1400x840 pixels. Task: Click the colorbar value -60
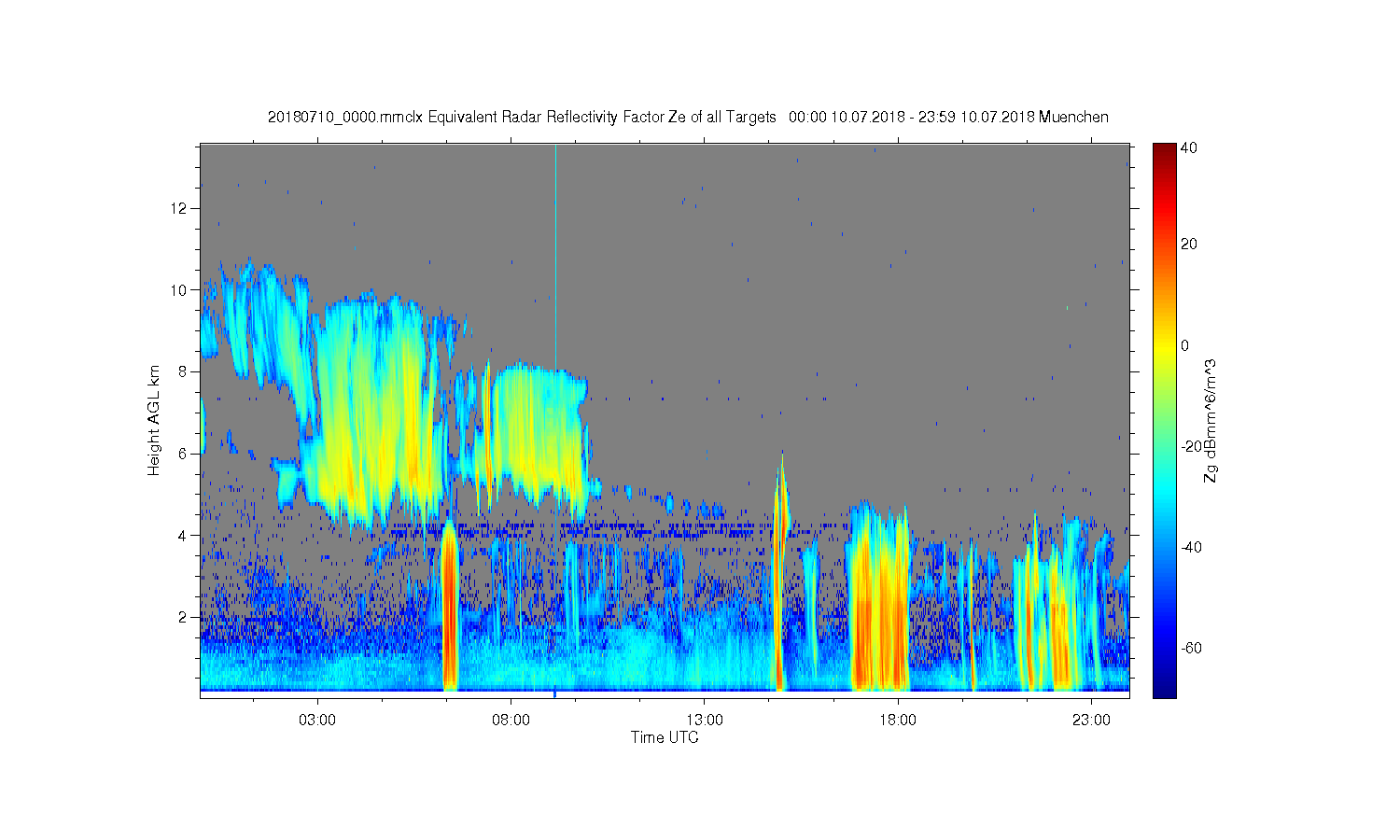(1191, 648)
